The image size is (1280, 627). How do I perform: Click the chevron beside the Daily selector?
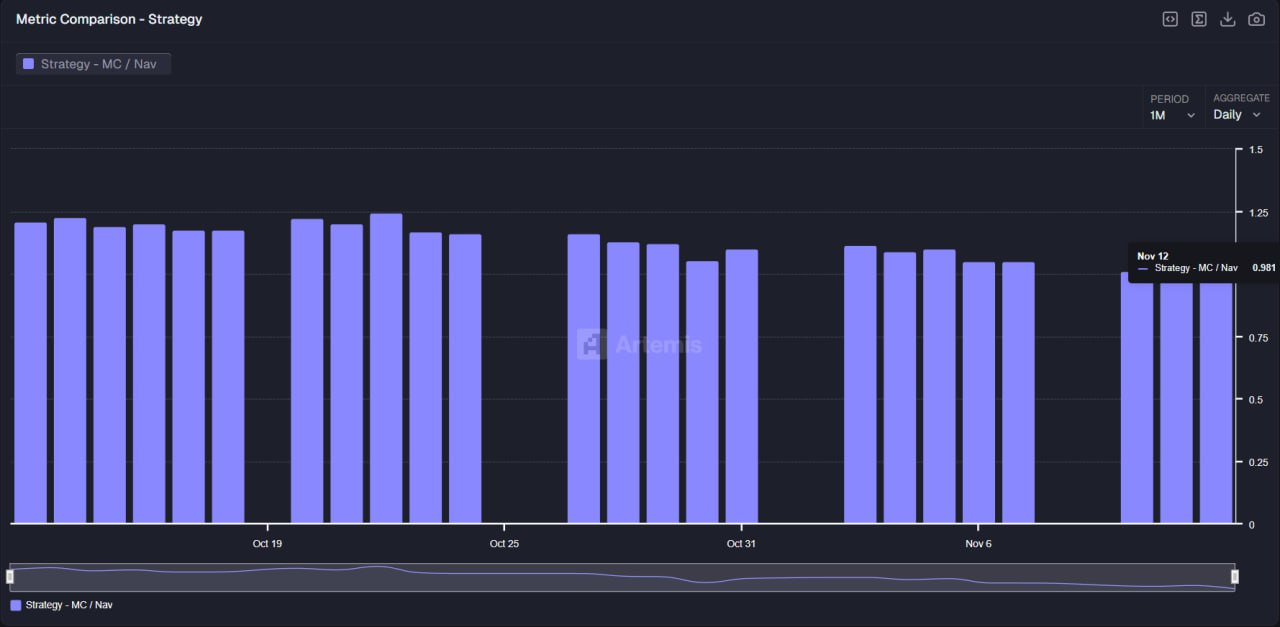pyautogui.click(x=1258, y=115)
